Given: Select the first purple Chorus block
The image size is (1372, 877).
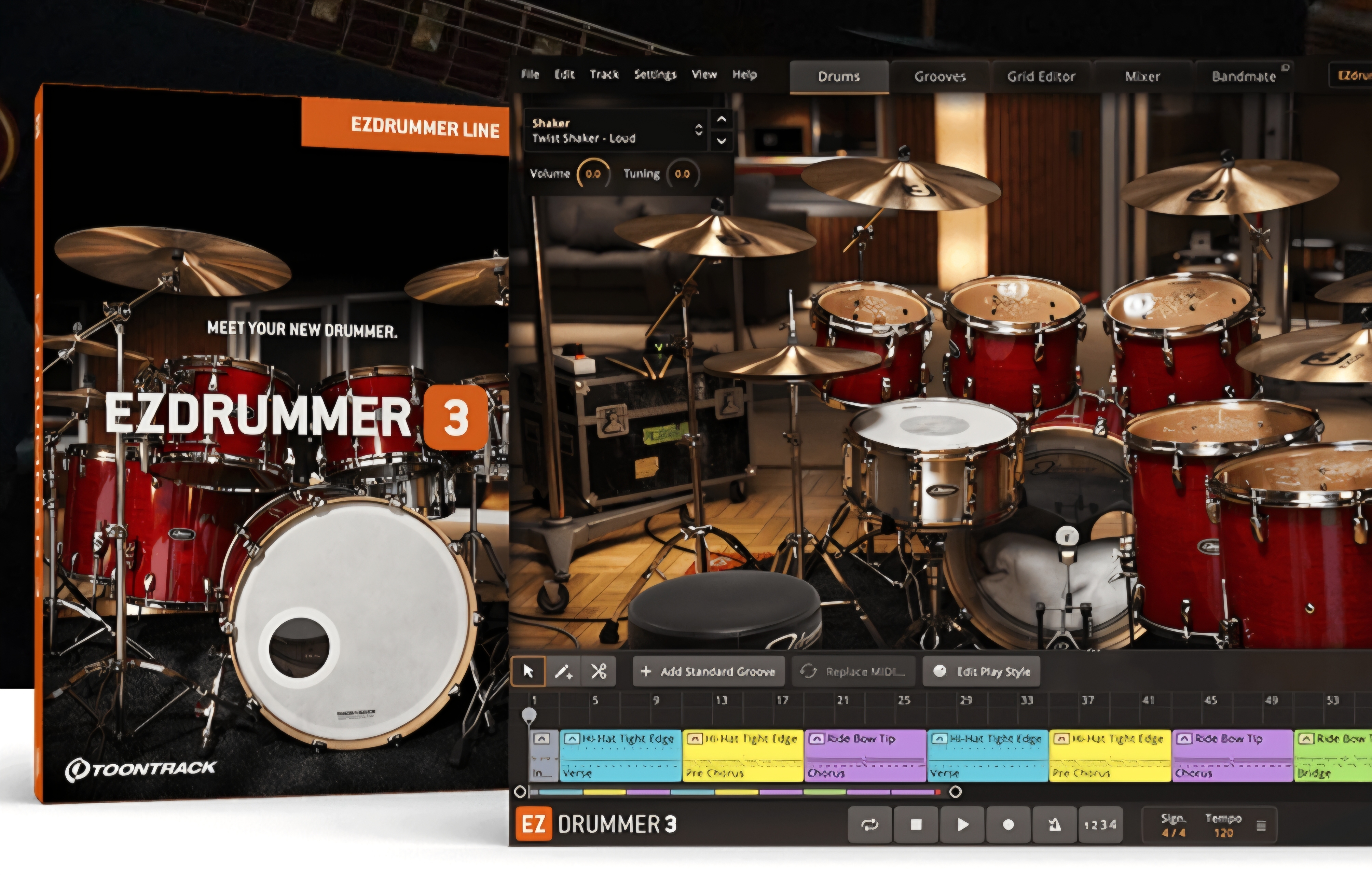Looking at the screenshot, I should pos(865,756).
